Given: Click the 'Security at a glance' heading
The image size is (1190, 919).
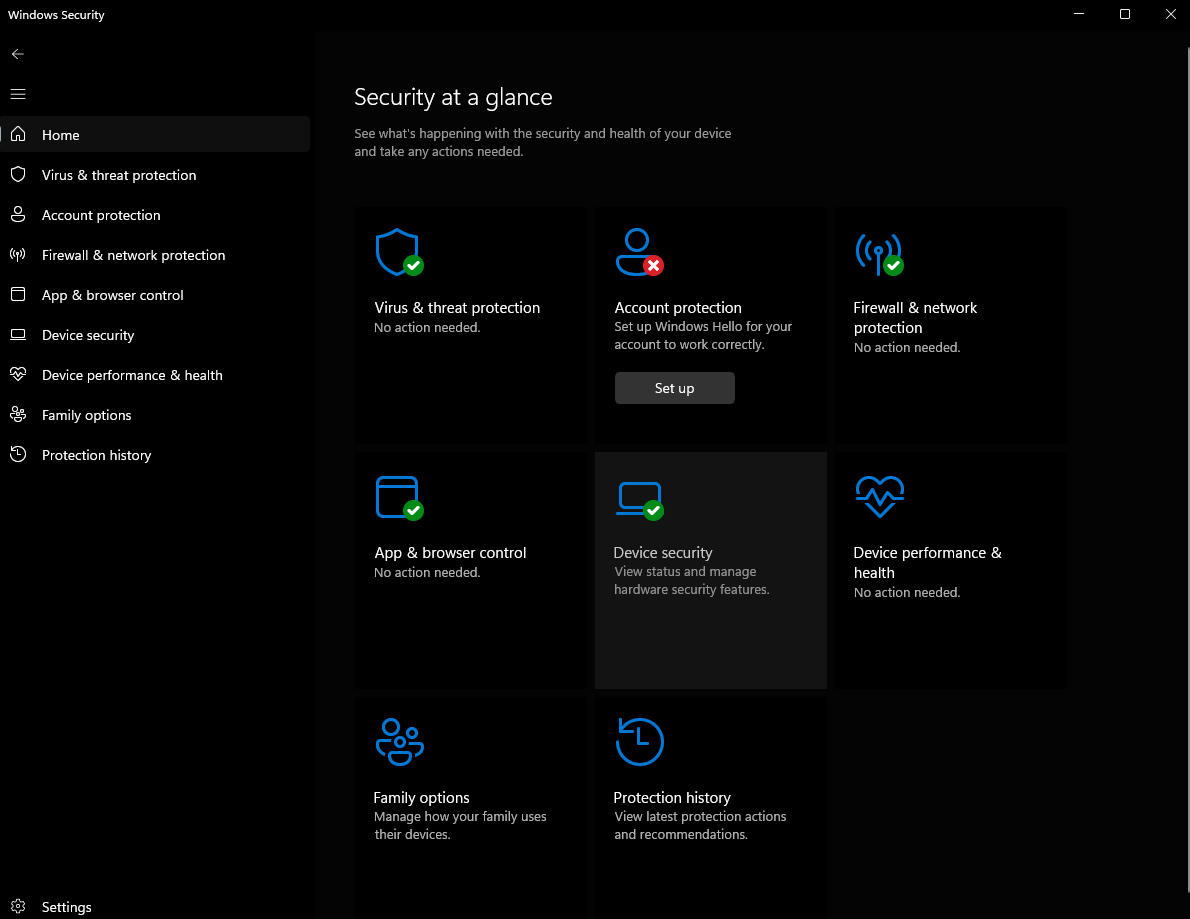Looking at the screenshot, I should 453,97.
